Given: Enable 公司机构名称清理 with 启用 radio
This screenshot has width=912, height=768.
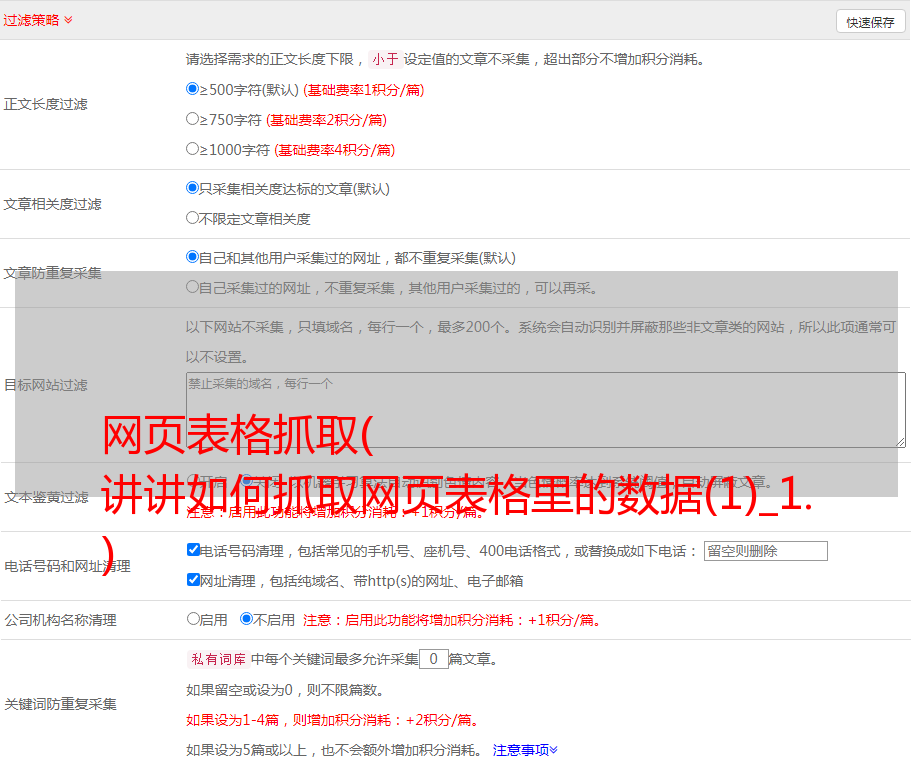Looking at the screenshot, I should pyautogui.click(x=194, y=619).
